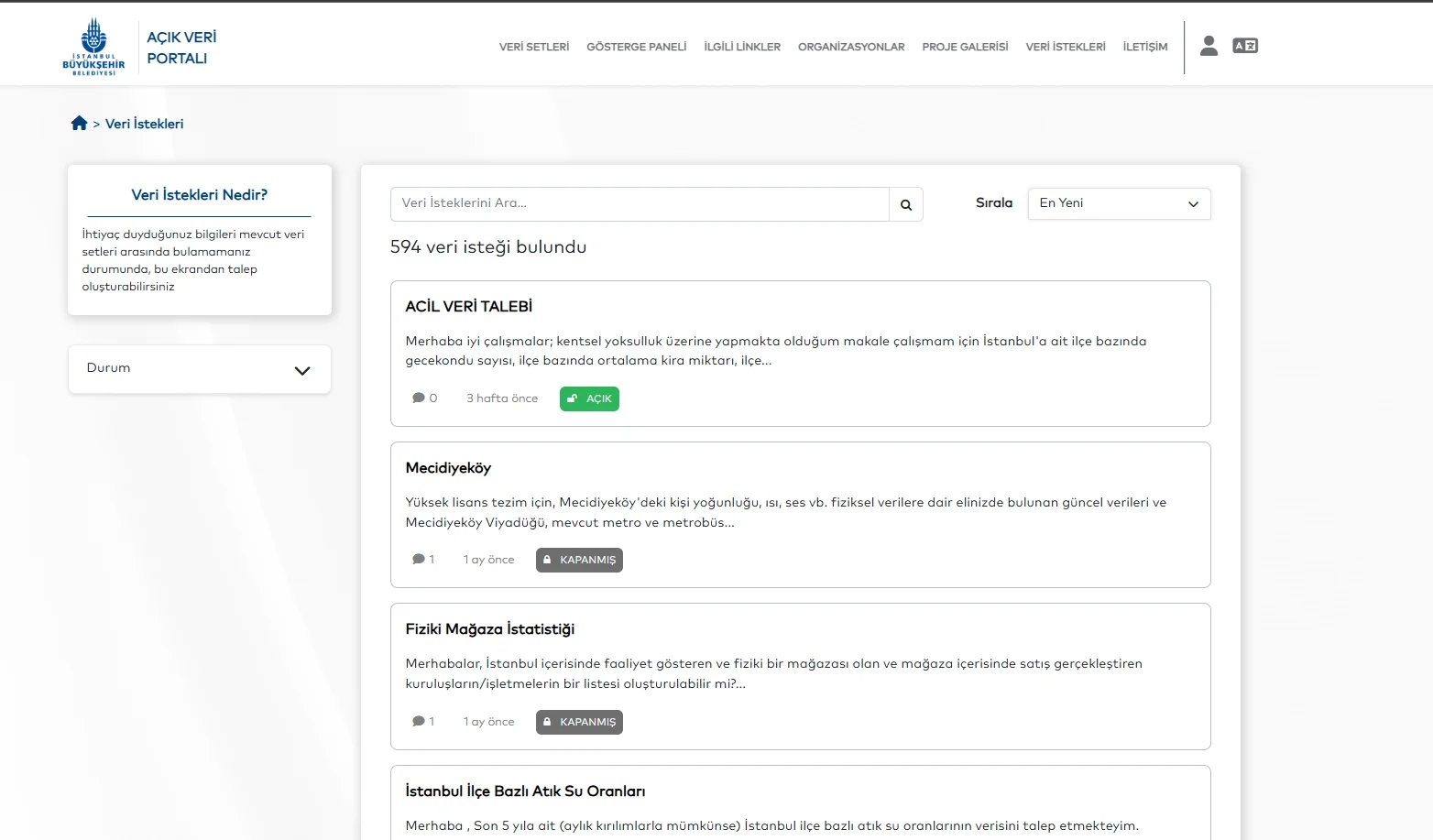Open İstanbul İlçe Bazlı Atık Su Oranları
This screenshot has height=840, width=1433.
coord(525,791)
